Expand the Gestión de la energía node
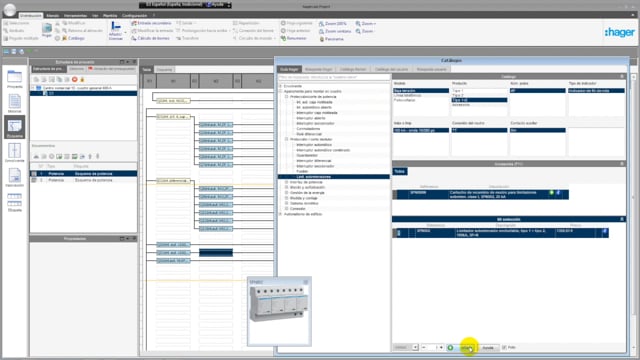 (287, 193)
